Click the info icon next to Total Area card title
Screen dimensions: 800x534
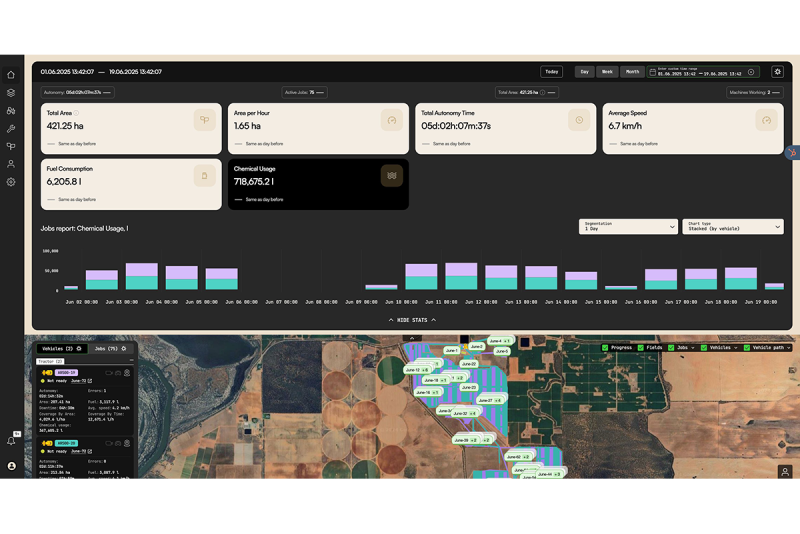(76, 113)
